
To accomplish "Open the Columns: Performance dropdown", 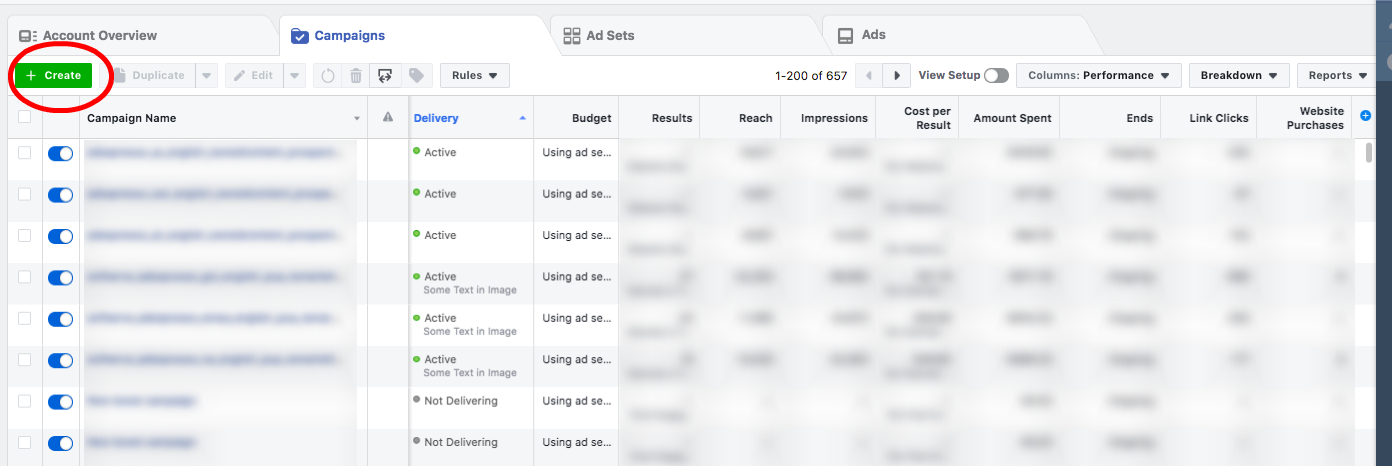I will pos(1099,75).
